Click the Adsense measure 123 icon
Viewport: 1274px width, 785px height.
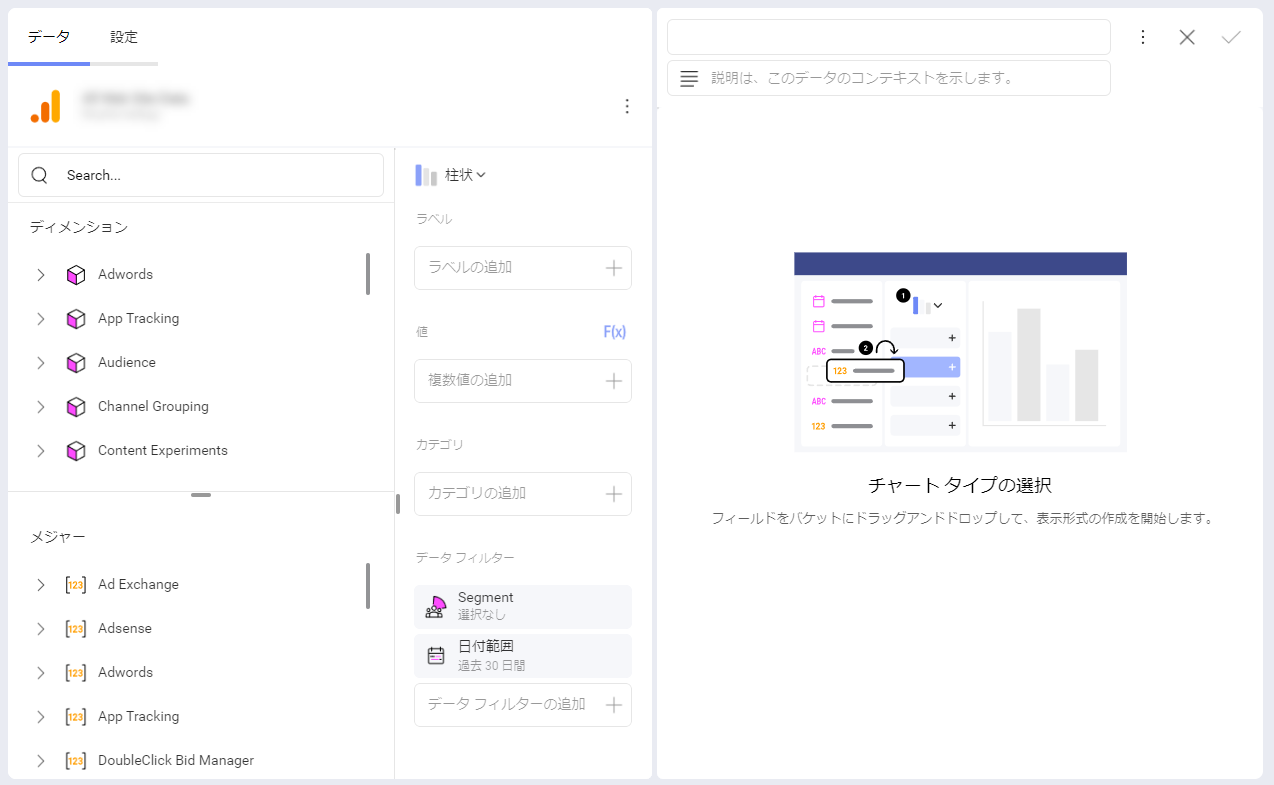click(x=76, y=629)
